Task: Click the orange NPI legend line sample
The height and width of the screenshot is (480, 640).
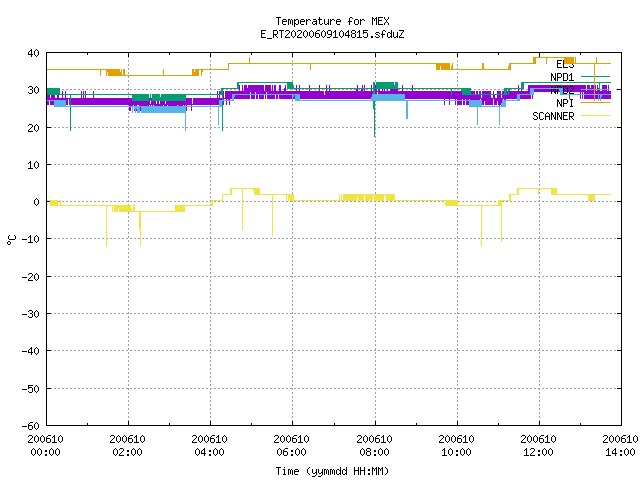Action: coord(595,102)
